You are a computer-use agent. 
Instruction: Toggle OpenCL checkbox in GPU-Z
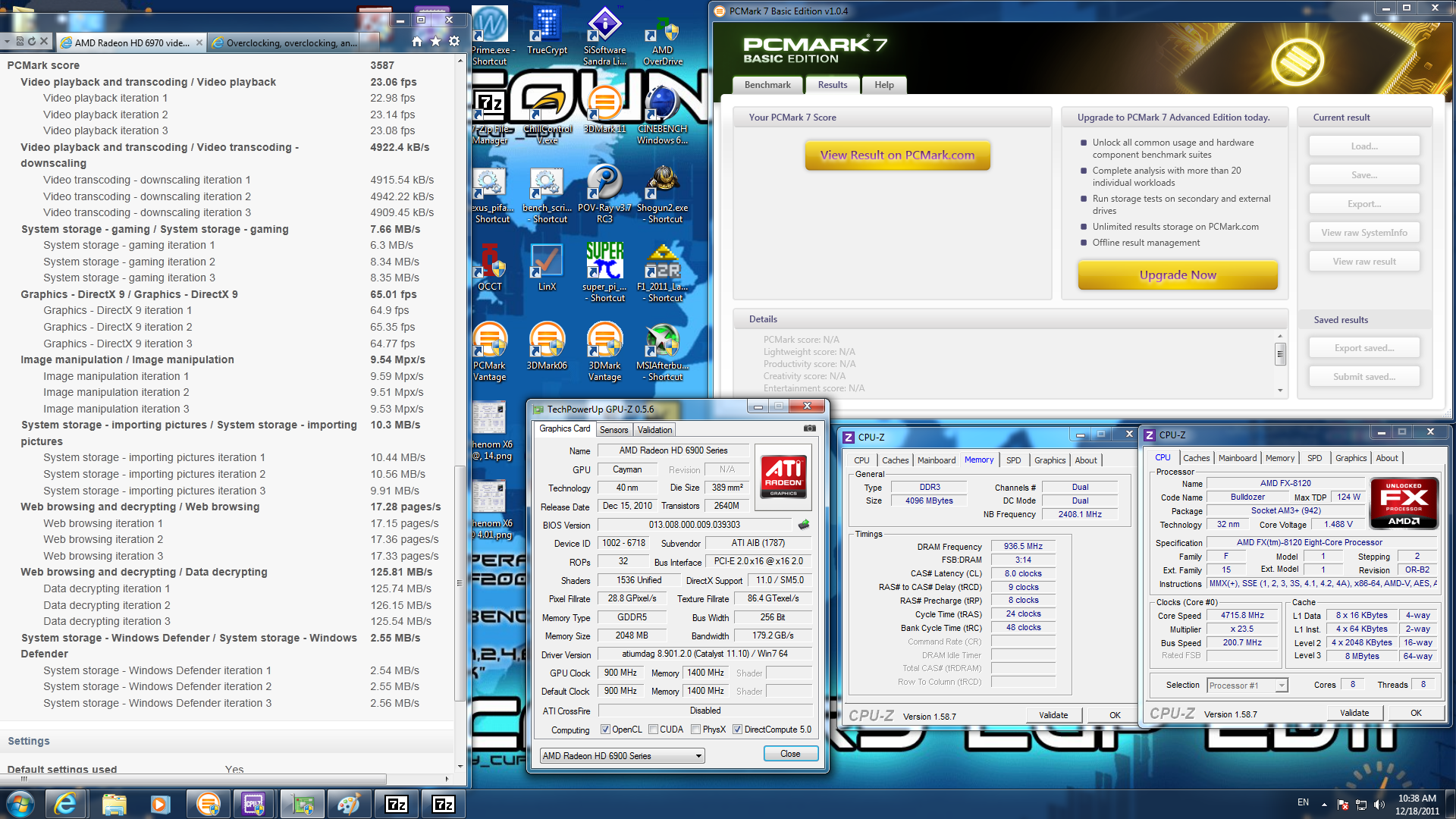pyautogui.click(x=605, y=730)
